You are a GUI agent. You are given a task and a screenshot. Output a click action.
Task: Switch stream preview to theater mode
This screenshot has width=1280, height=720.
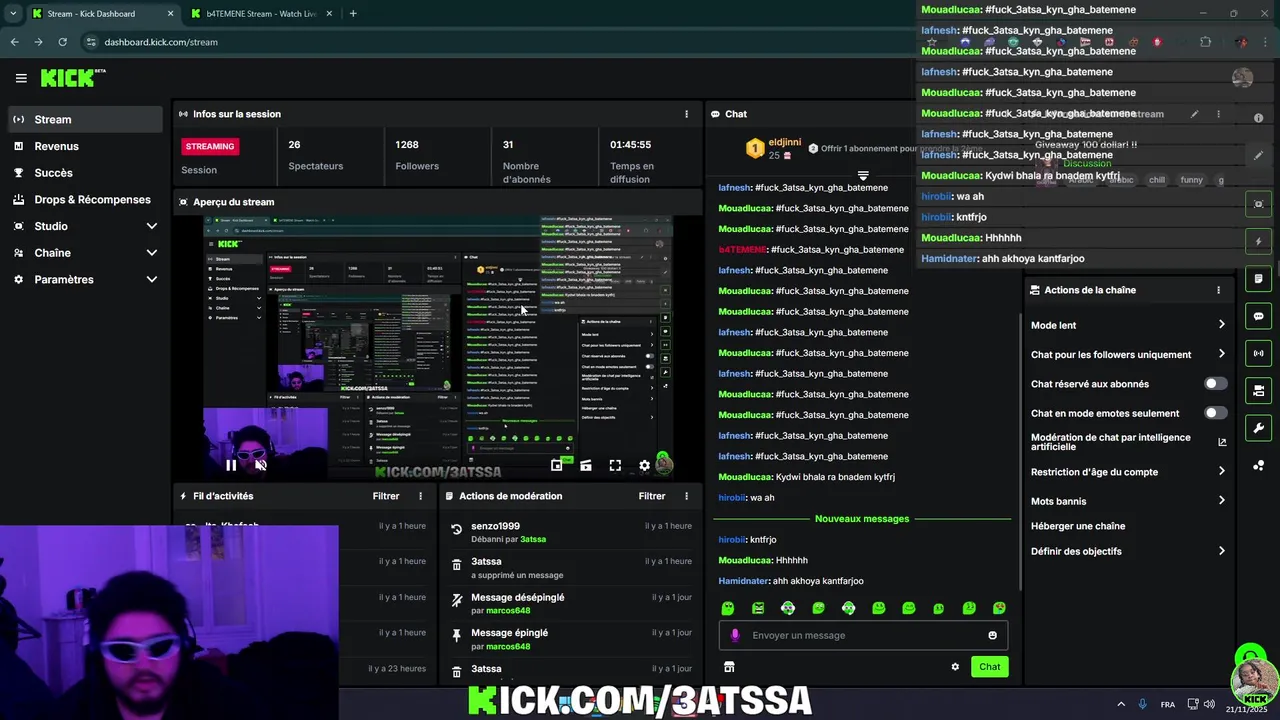(586, 465)
